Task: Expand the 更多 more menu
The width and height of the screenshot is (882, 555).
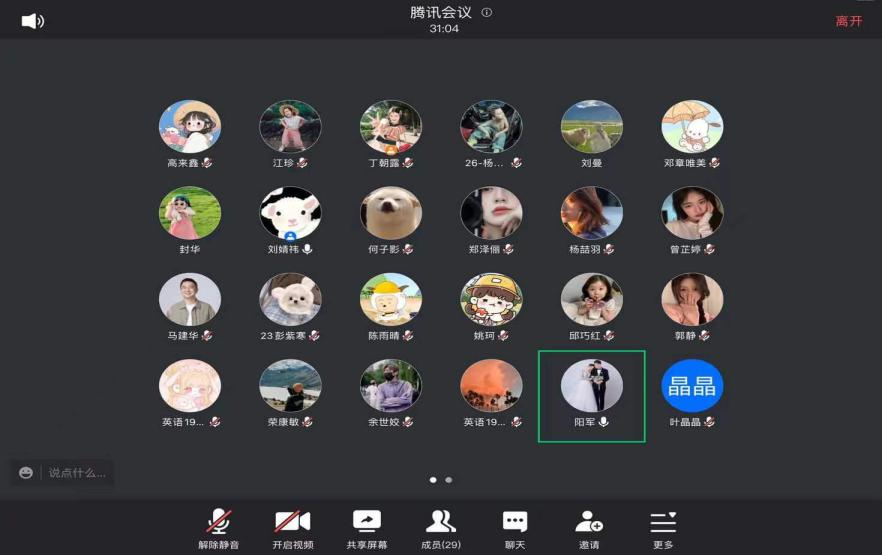Action: (x=663, y=521)
